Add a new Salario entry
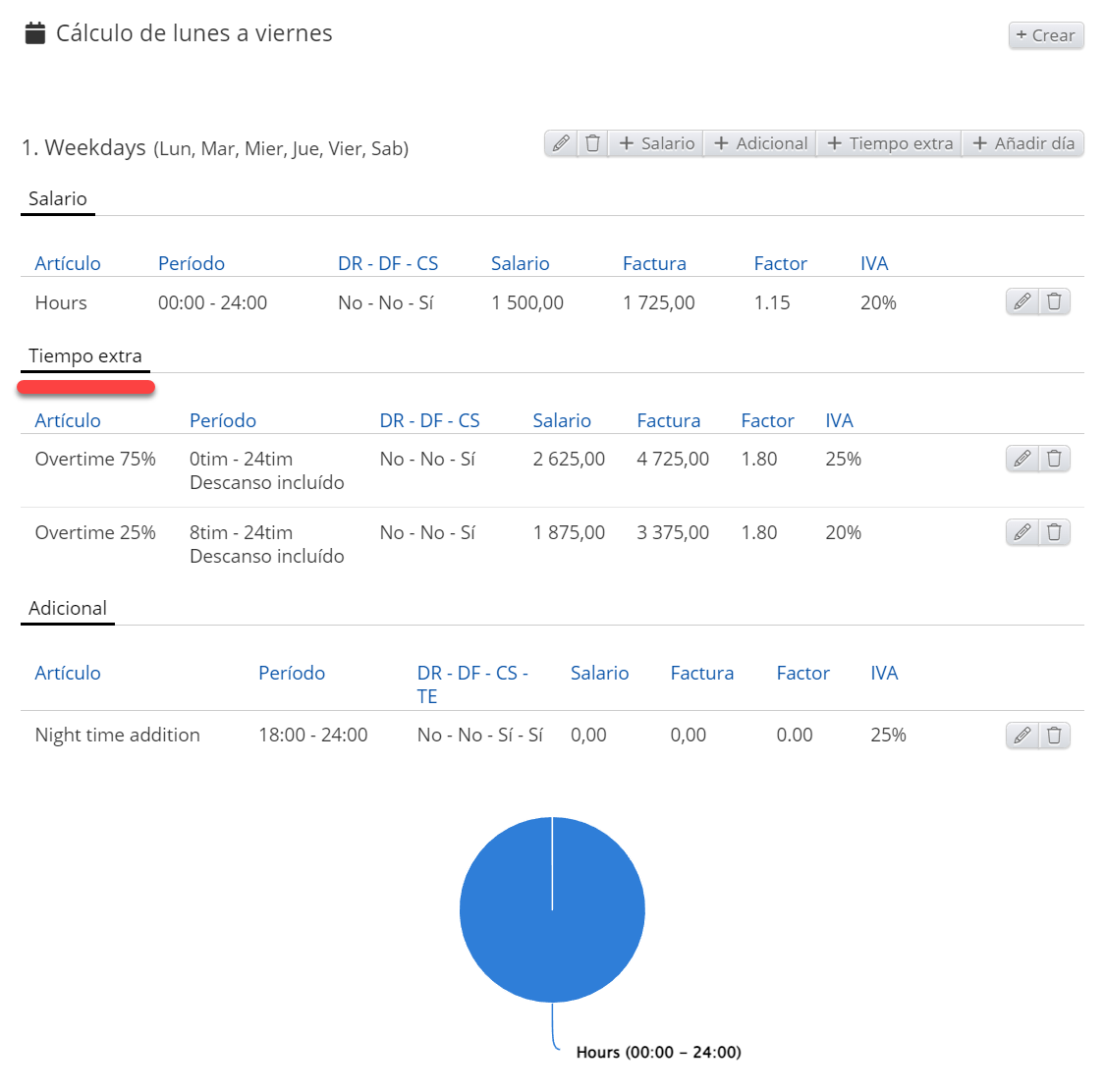The width and height of the screenshot is (1105, 1092). pos(656,143)
